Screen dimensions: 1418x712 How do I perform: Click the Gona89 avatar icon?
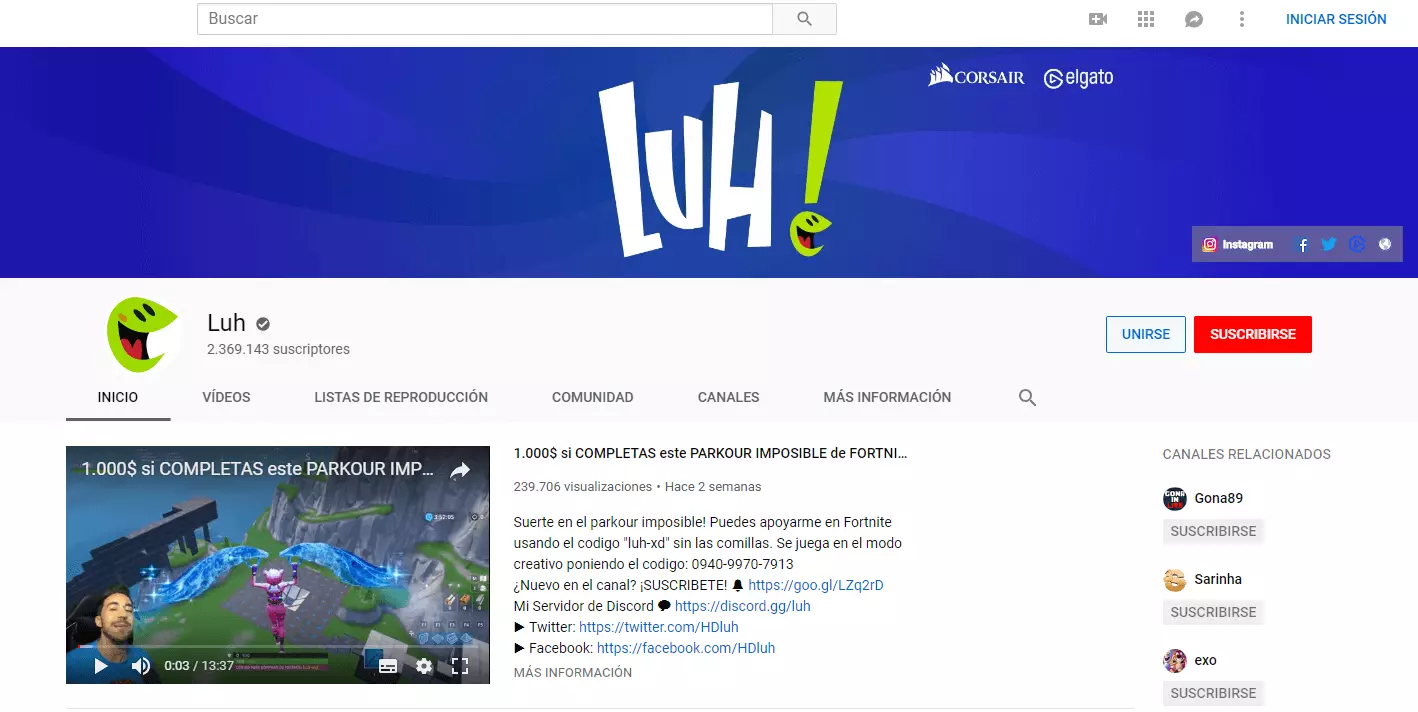tap(1175, 499)
